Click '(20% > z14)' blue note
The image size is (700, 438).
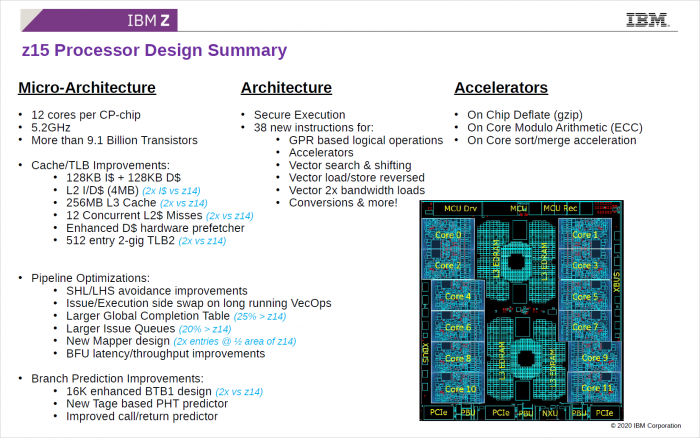pyautogui.click(x=205, y=330)
